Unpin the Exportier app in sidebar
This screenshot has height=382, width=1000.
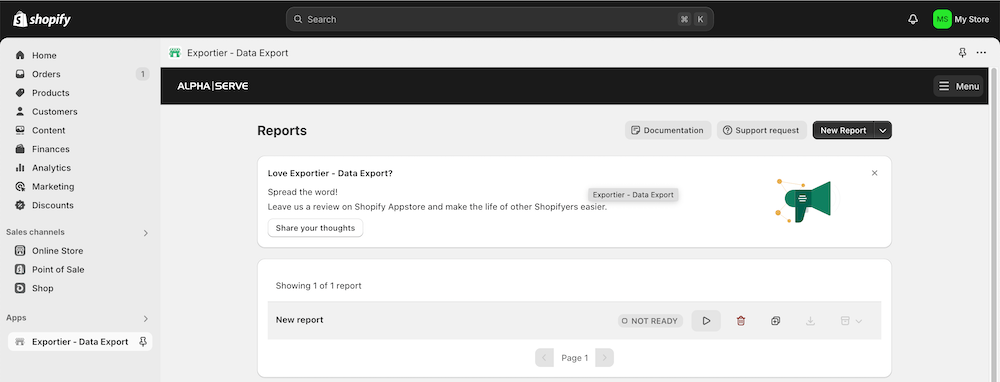point(143,342)
